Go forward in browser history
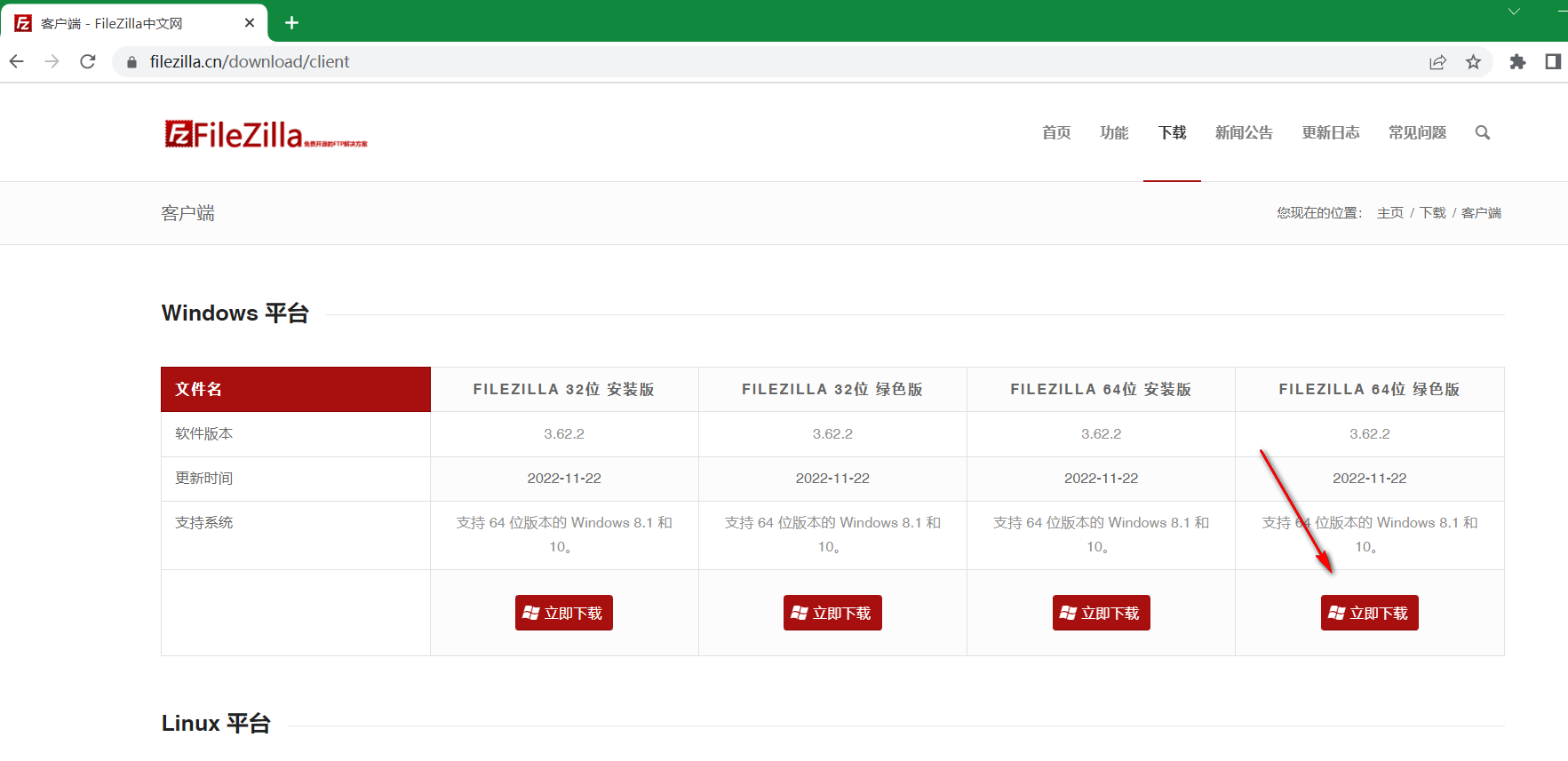Viewport: 1568px width, 761px height. [52, 61]
